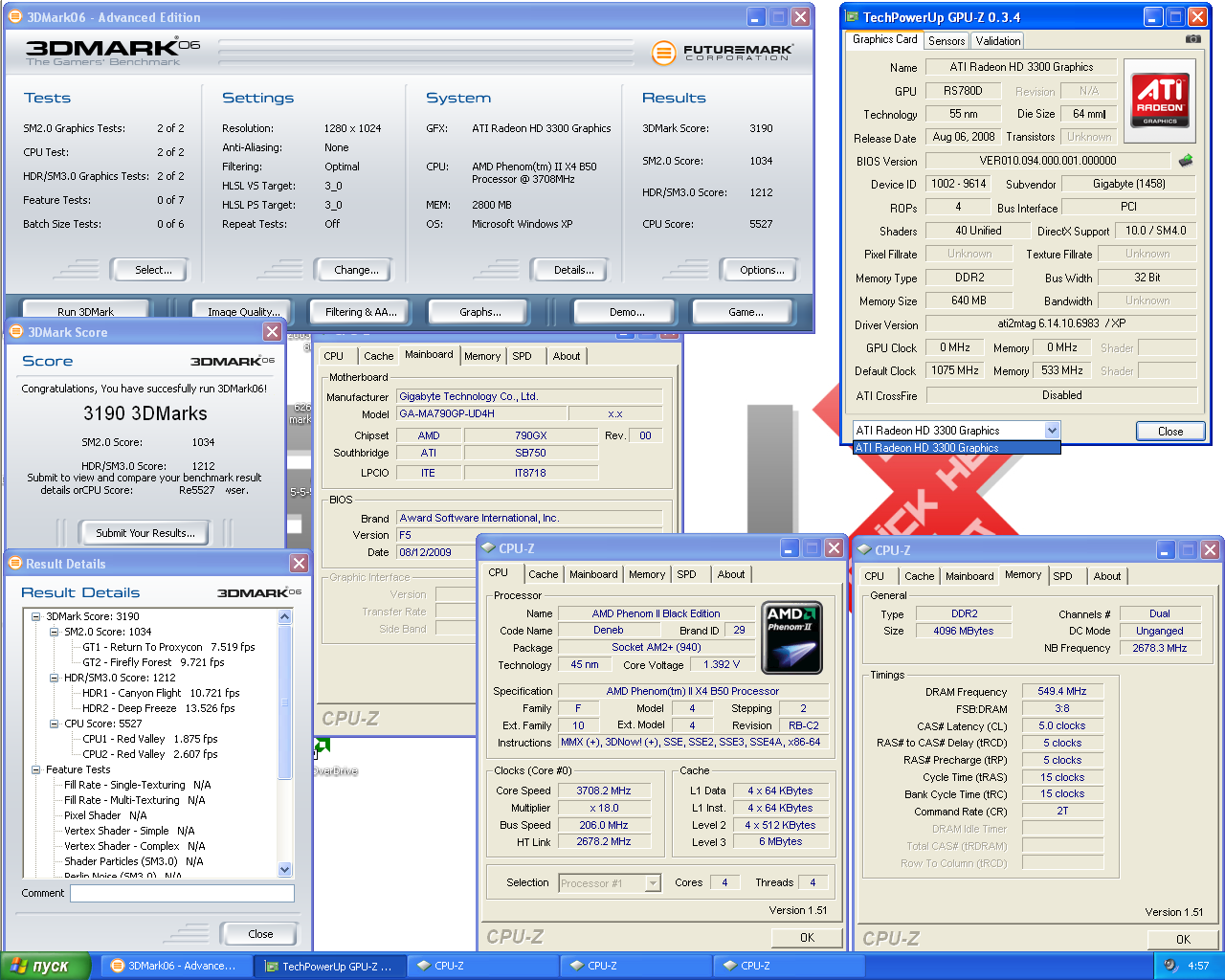The width and height of the screenshot is (1225, 980).
Task: Click the Close button in GPU-Z
Action: (1170, 431)
